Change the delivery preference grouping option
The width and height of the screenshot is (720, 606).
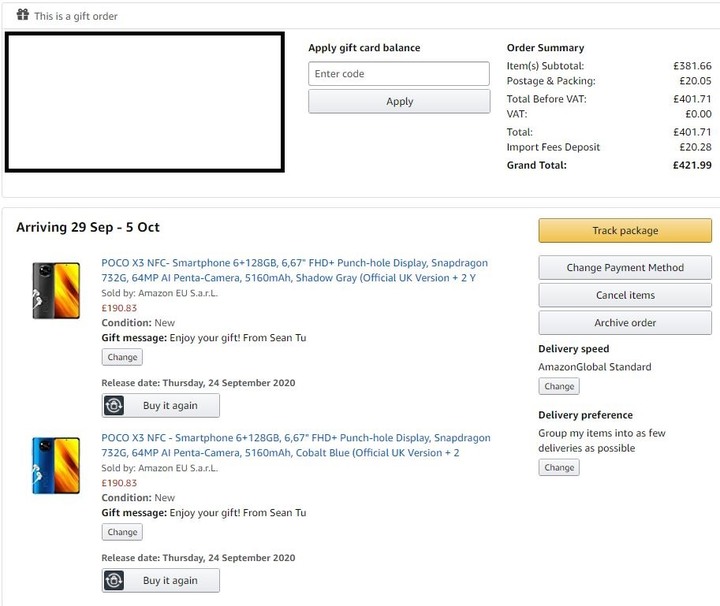point(559,467)
